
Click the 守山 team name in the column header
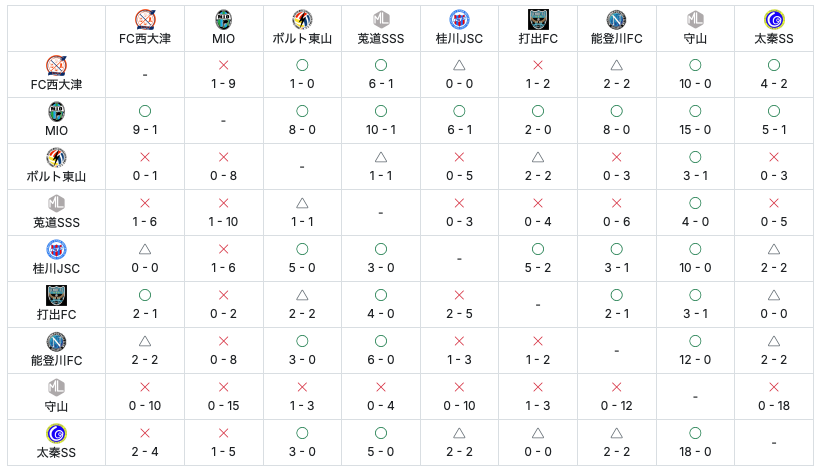click(695, 39)
